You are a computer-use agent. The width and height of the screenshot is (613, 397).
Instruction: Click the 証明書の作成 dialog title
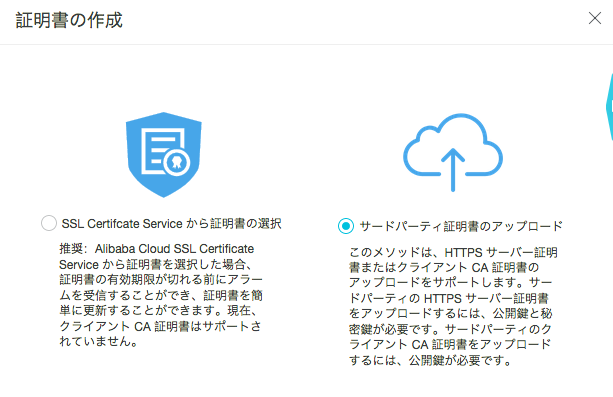coord(69,20)
